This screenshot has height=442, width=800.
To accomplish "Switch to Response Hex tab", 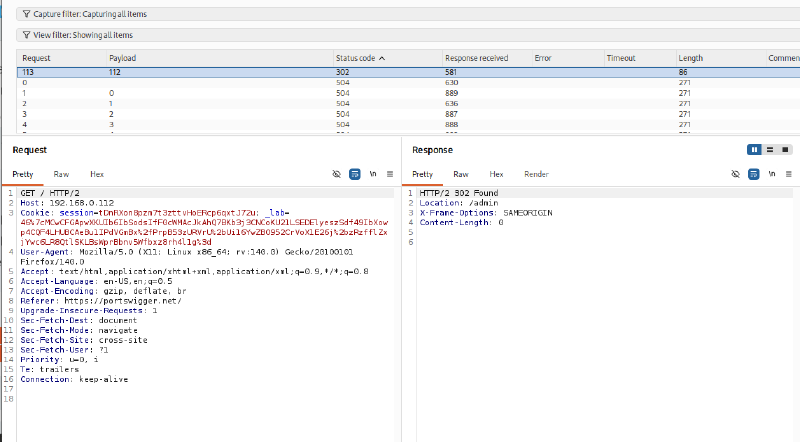I will coord(496,174).
